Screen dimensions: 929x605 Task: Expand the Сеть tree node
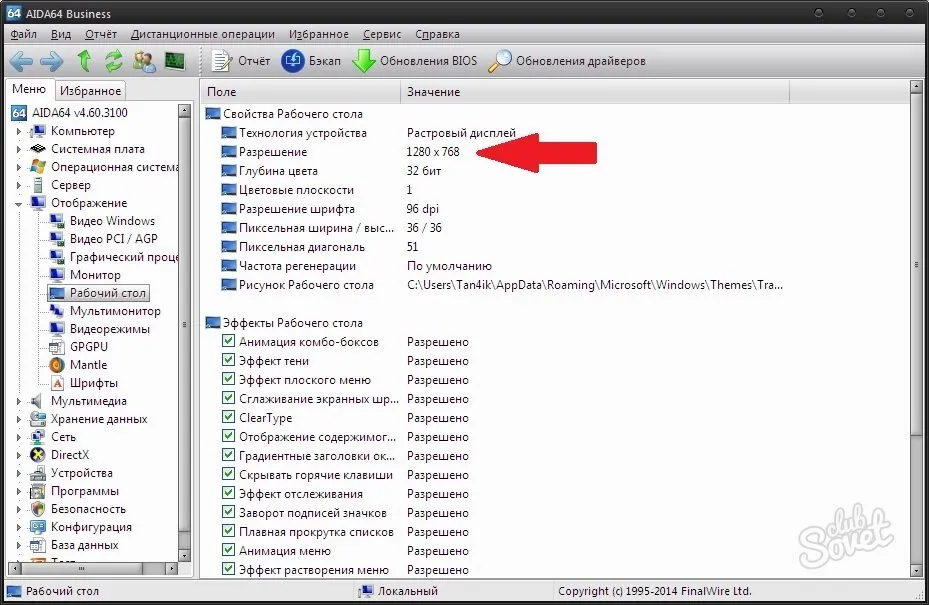tap(18, 437)
